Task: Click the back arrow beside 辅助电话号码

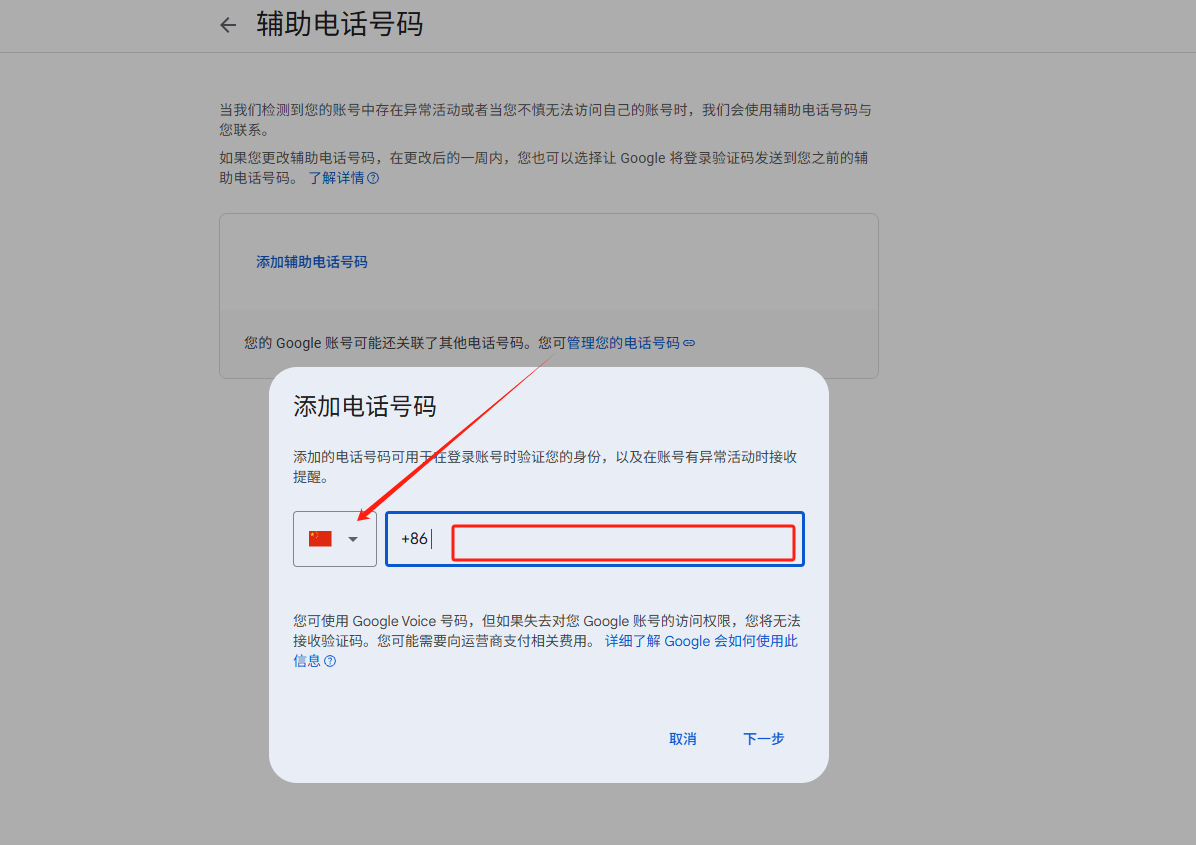Action: [228, 25]
